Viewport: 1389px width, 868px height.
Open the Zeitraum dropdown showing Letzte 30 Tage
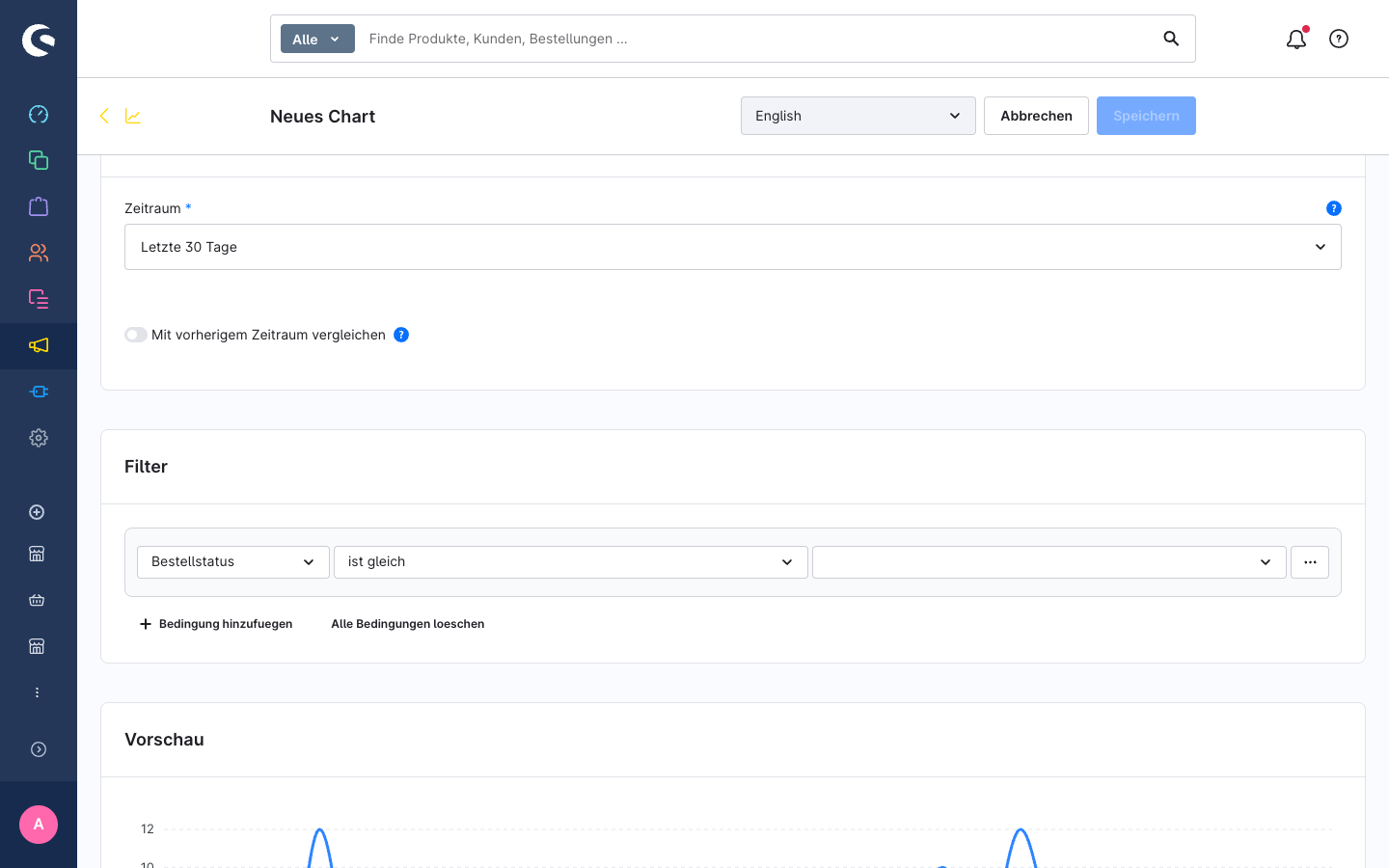point(733,247)
